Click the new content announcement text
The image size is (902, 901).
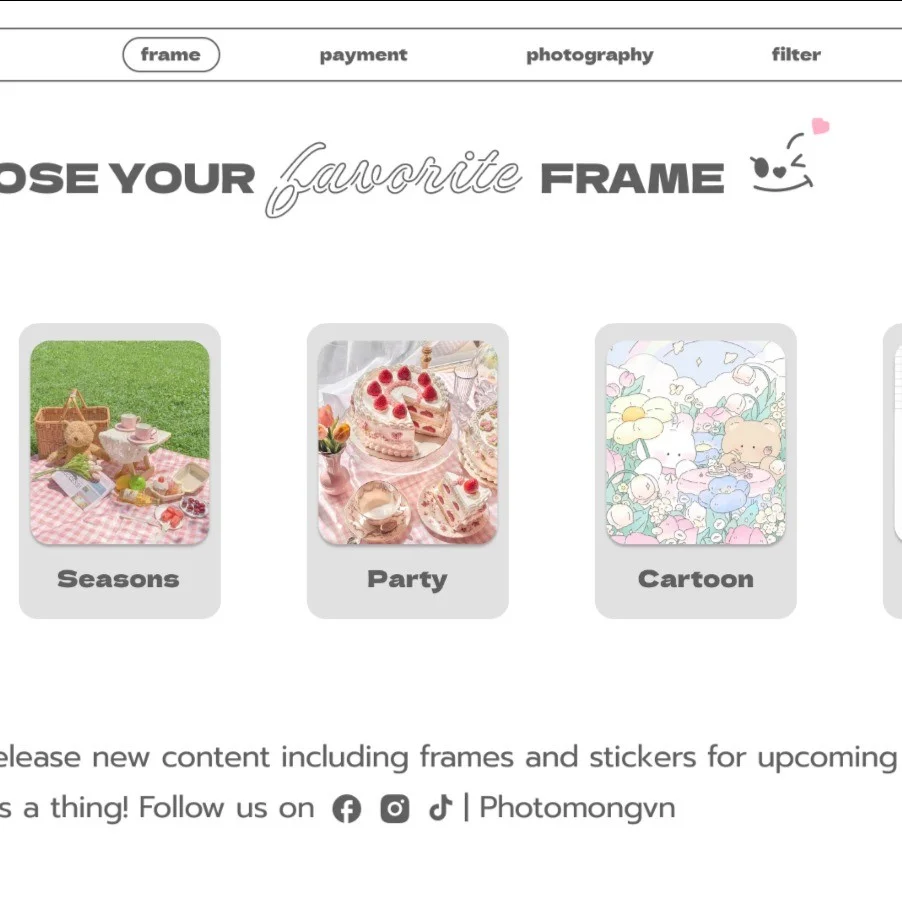pyautogui.click(x=449, y=757)
